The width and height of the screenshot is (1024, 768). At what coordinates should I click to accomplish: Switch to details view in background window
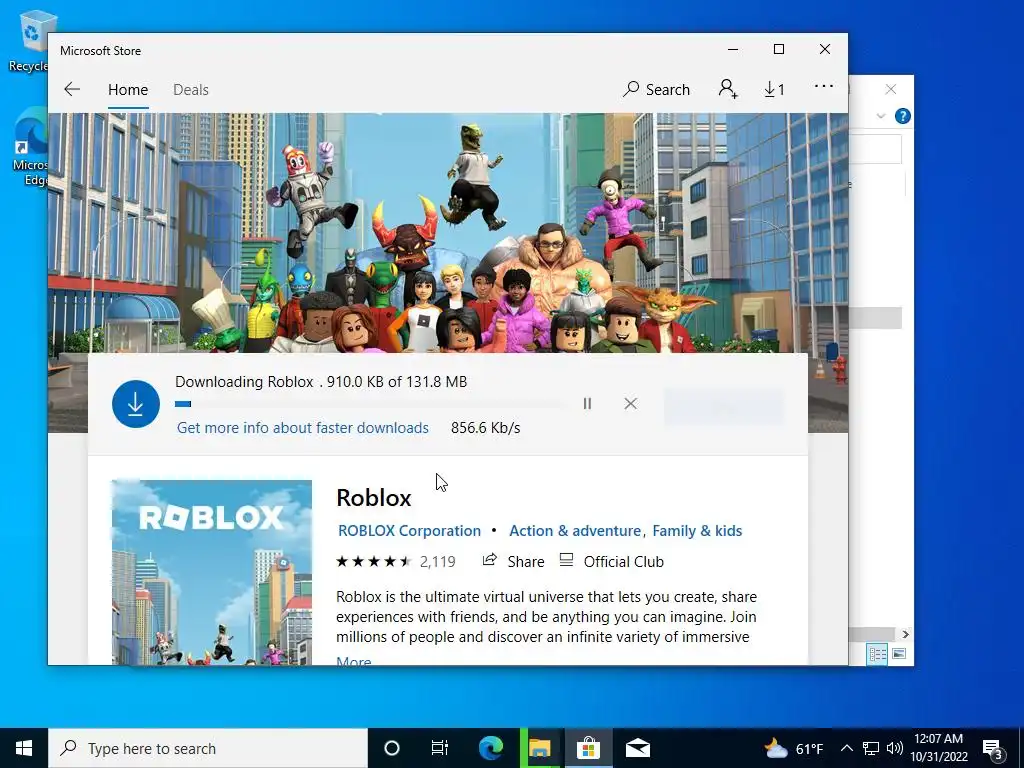(x=877, y=654)
